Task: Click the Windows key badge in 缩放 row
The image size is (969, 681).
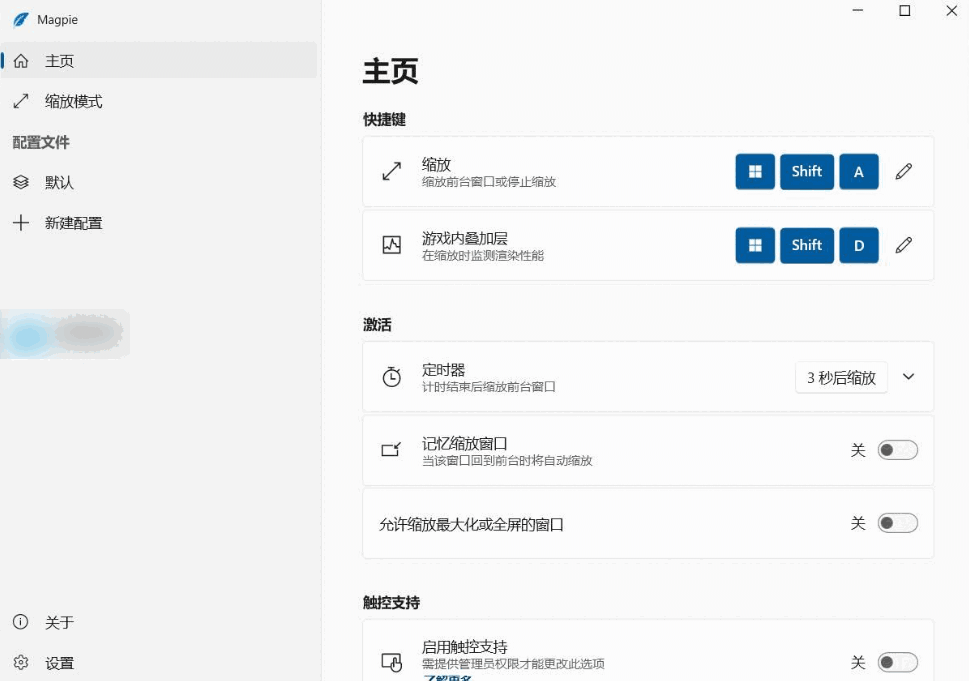Action: click(x=755, y=172)
